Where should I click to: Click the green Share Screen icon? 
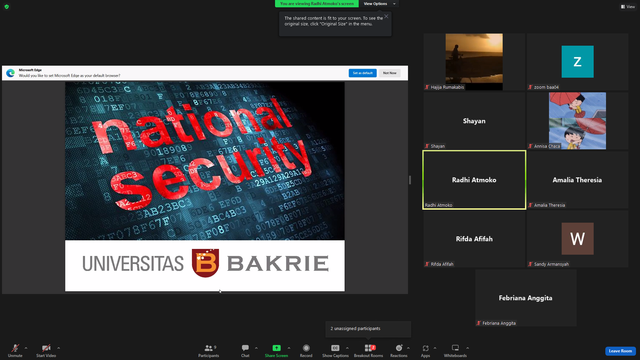[276, 348]
